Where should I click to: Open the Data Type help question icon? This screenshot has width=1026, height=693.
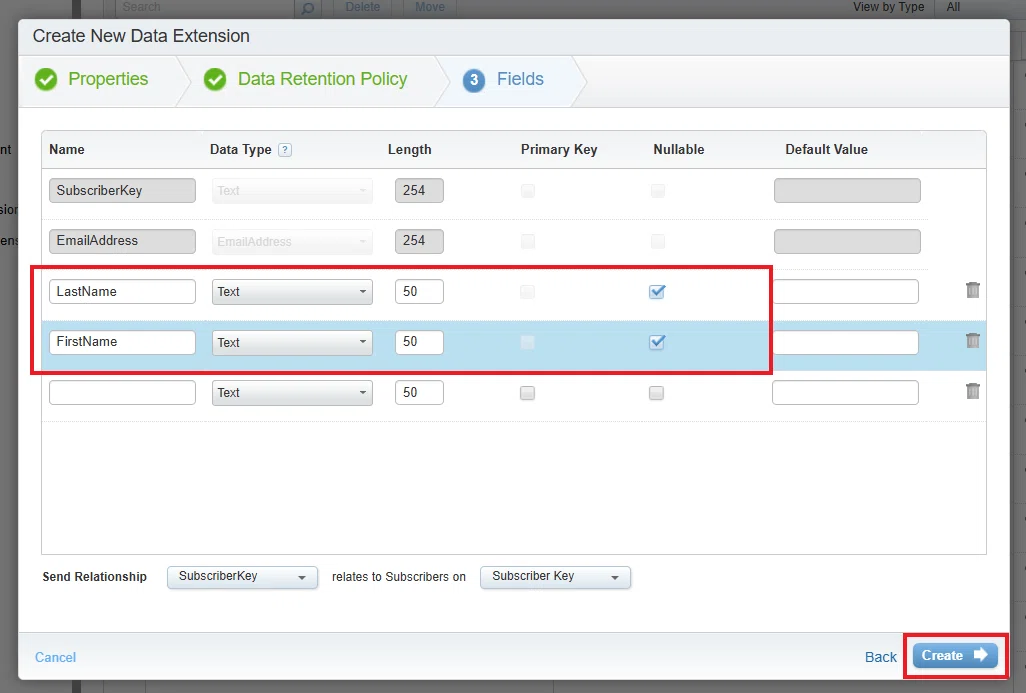click(x=285, y=150)
